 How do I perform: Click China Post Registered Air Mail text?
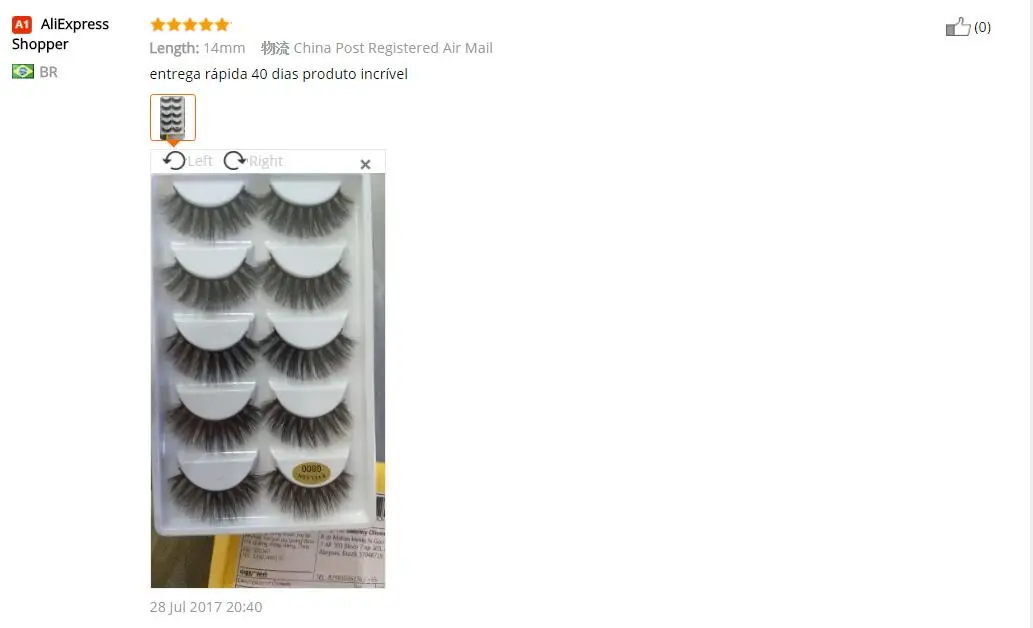[393, 48]
